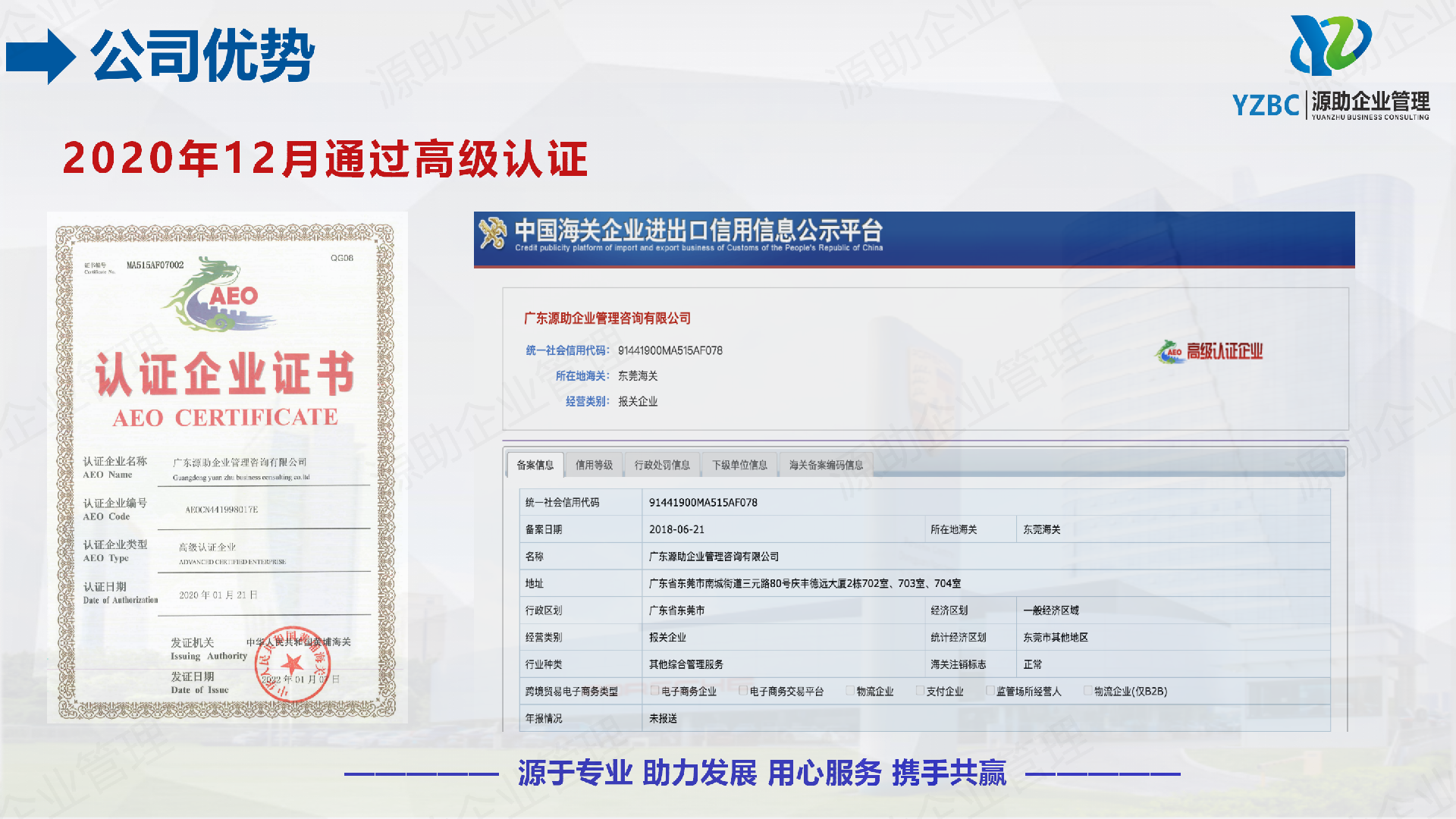
Task: Click the red seal on the certificate
Action: tap(293, 664)
